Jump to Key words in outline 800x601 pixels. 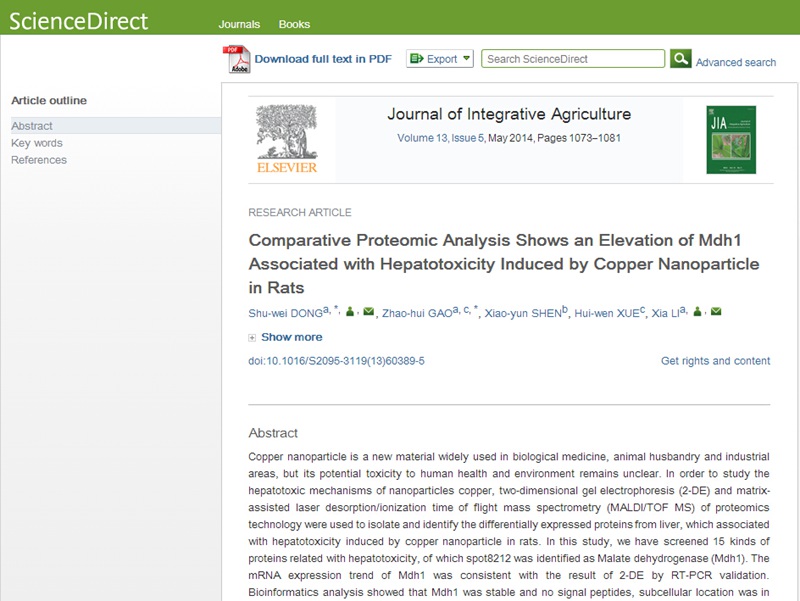click(37, 143)
